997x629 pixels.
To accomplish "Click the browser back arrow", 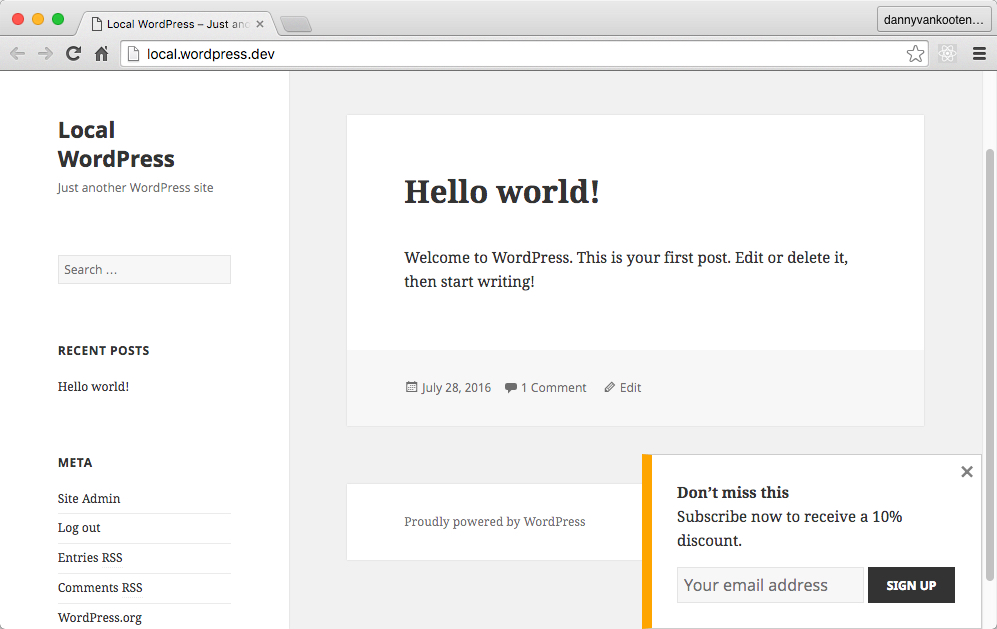I will [17, 54].
